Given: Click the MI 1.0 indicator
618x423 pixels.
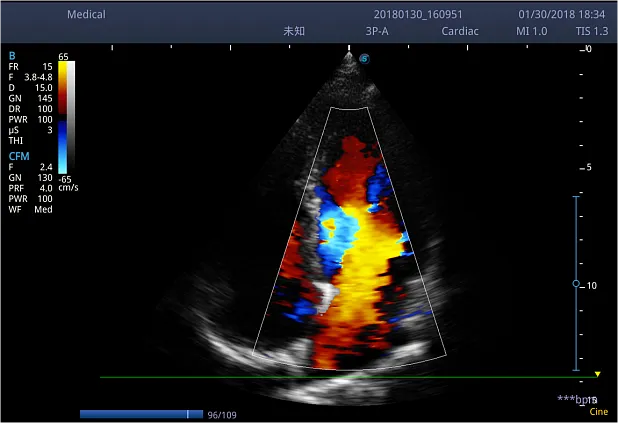Looking at the screenshot, I should pyautogui.click(x=531, y=31).
